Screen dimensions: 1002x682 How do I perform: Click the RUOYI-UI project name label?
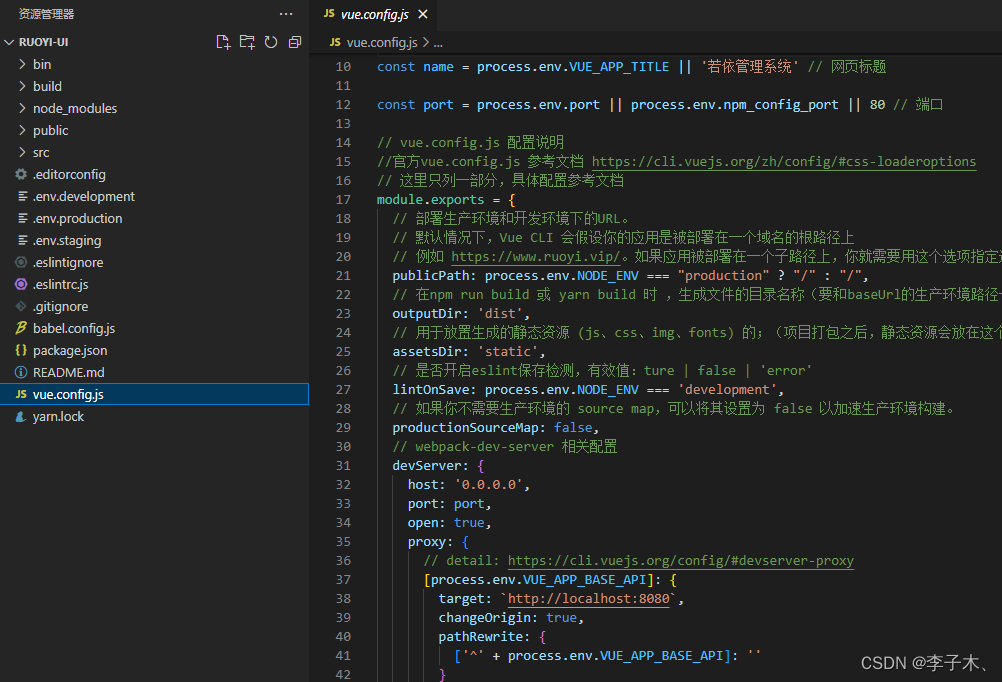(x=43, y=42)
